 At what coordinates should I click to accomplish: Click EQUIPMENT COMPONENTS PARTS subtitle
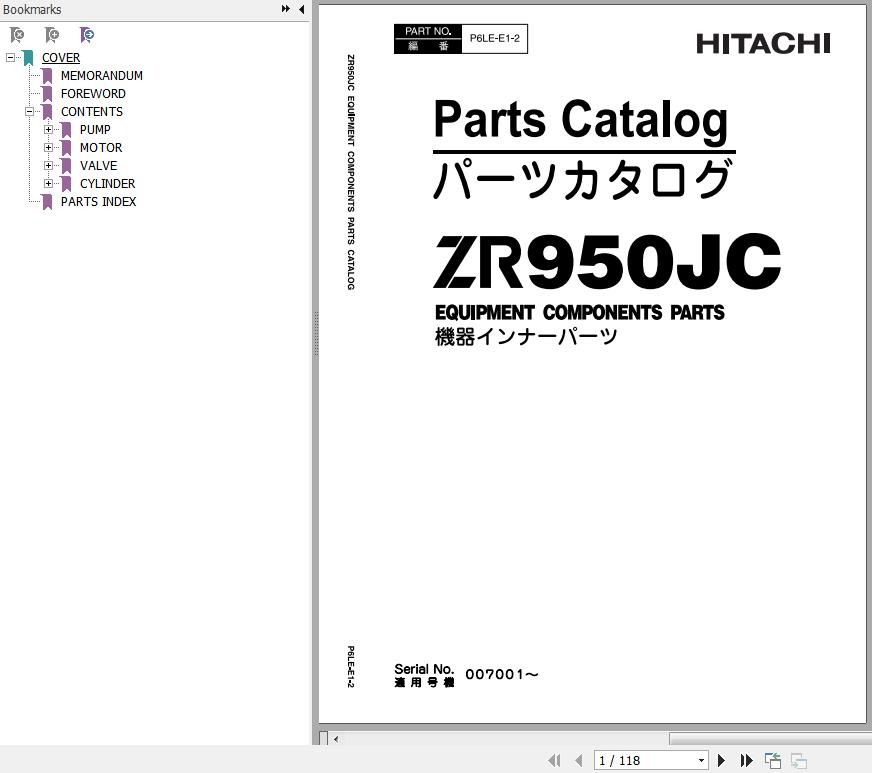pos(579,313)
